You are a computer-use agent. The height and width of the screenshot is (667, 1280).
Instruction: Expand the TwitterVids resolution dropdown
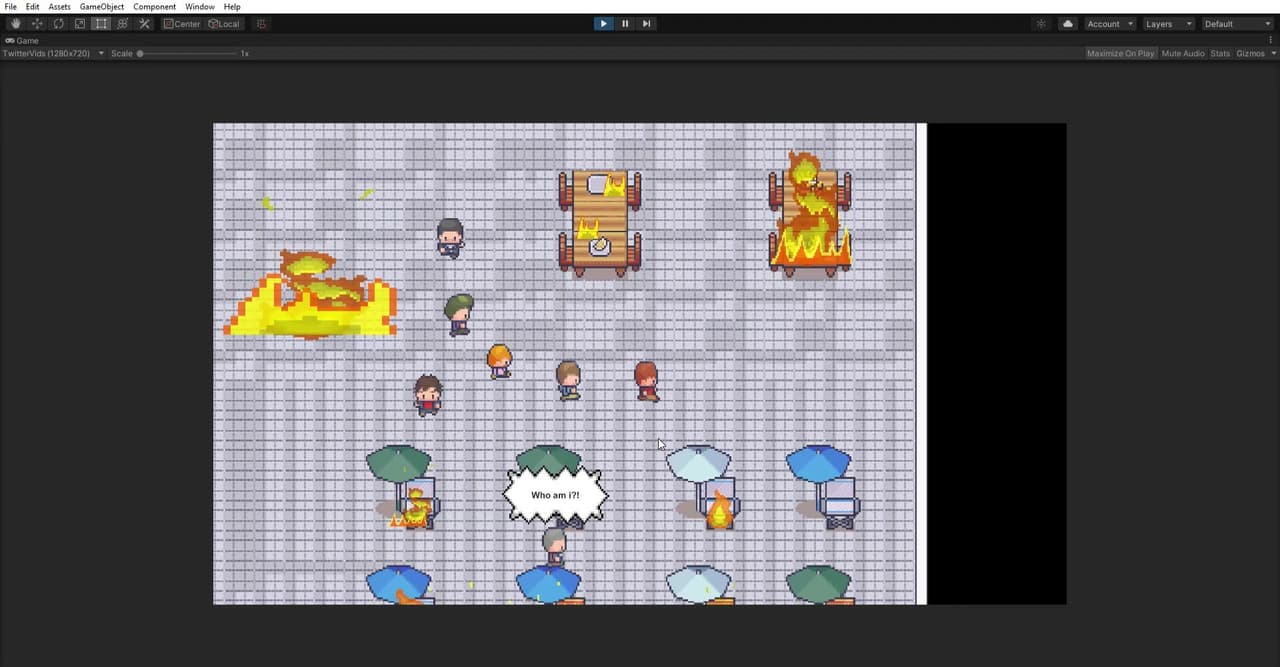(x=54, y=53)
